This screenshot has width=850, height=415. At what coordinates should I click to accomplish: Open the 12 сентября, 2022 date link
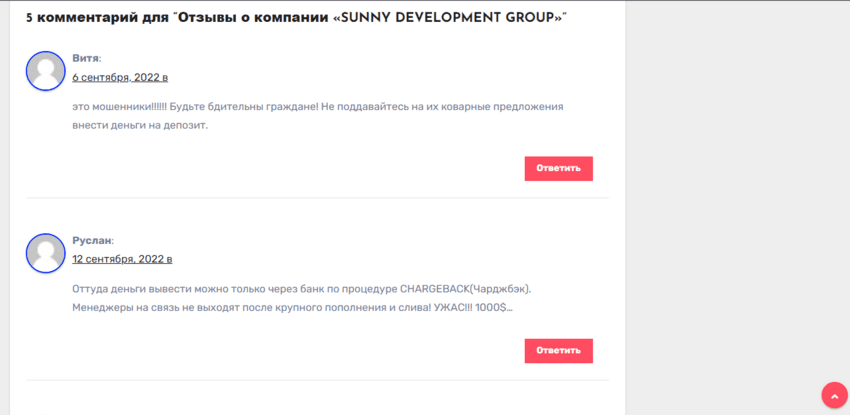click(x=122, y=259)
